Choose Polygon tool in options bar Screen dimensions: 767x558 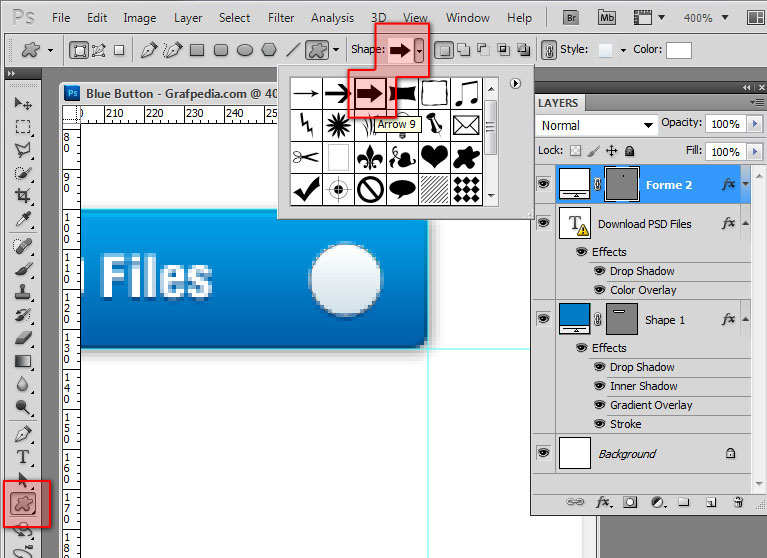[269, 50]
